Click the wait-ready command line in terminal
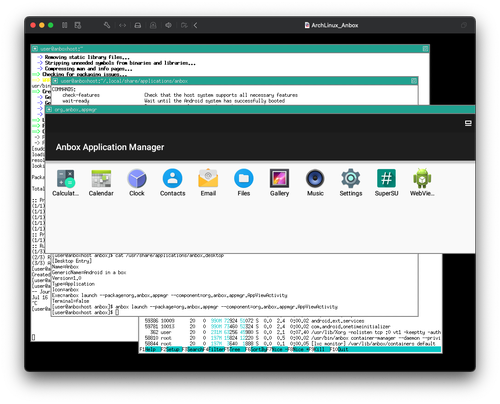 point(173,101)
